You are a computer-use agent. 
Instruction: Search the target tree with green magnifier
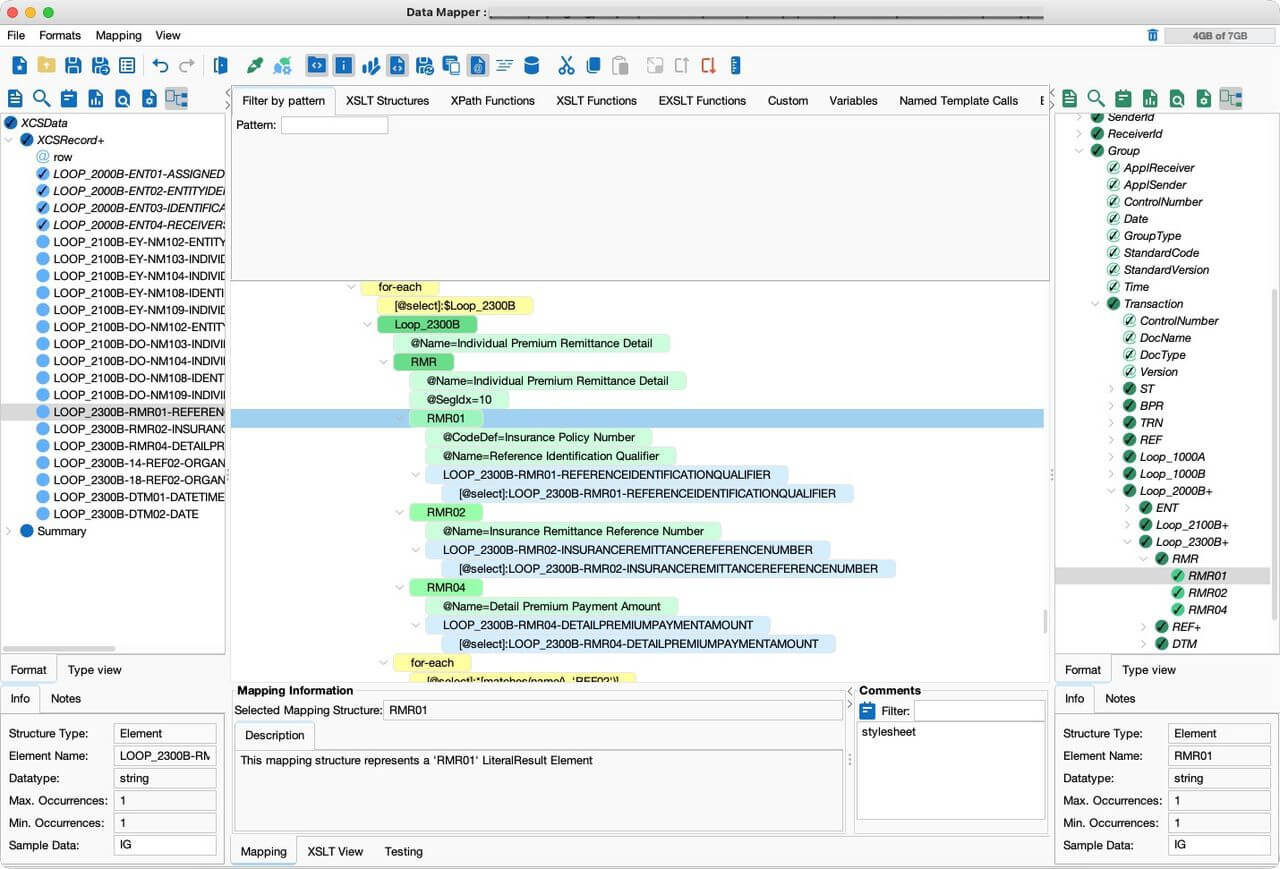(1096, 98)
